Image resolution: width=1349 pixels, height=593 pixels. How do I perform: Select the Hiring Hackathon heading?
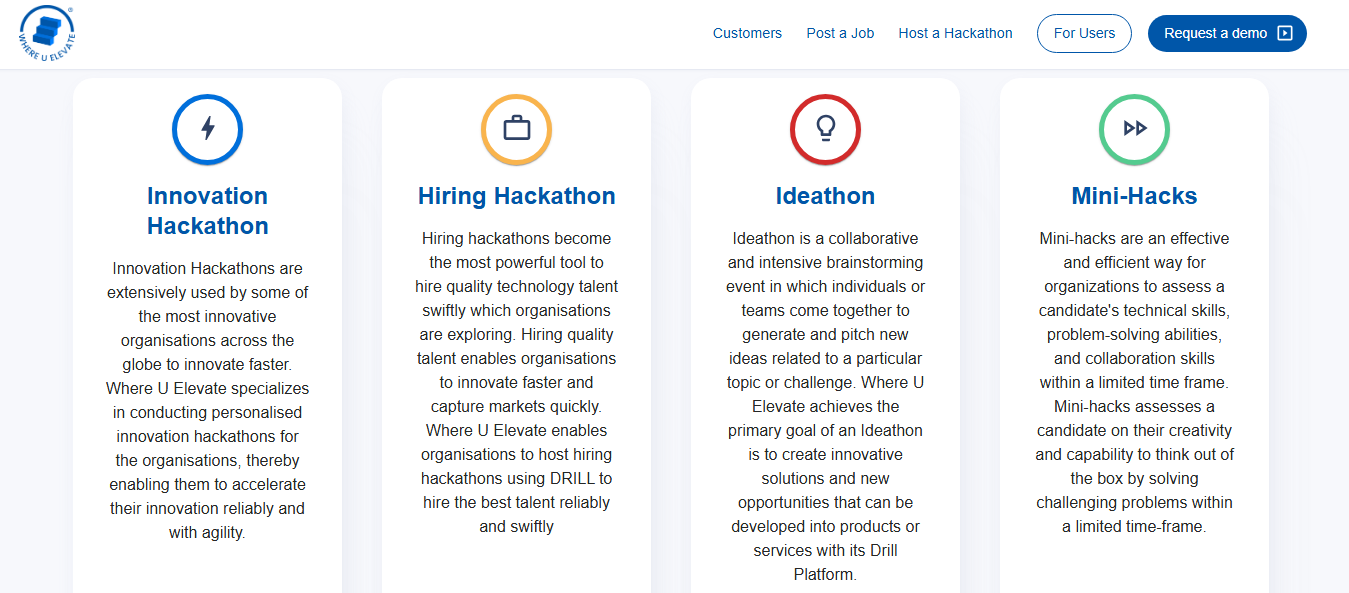click(x=516, y=196)
